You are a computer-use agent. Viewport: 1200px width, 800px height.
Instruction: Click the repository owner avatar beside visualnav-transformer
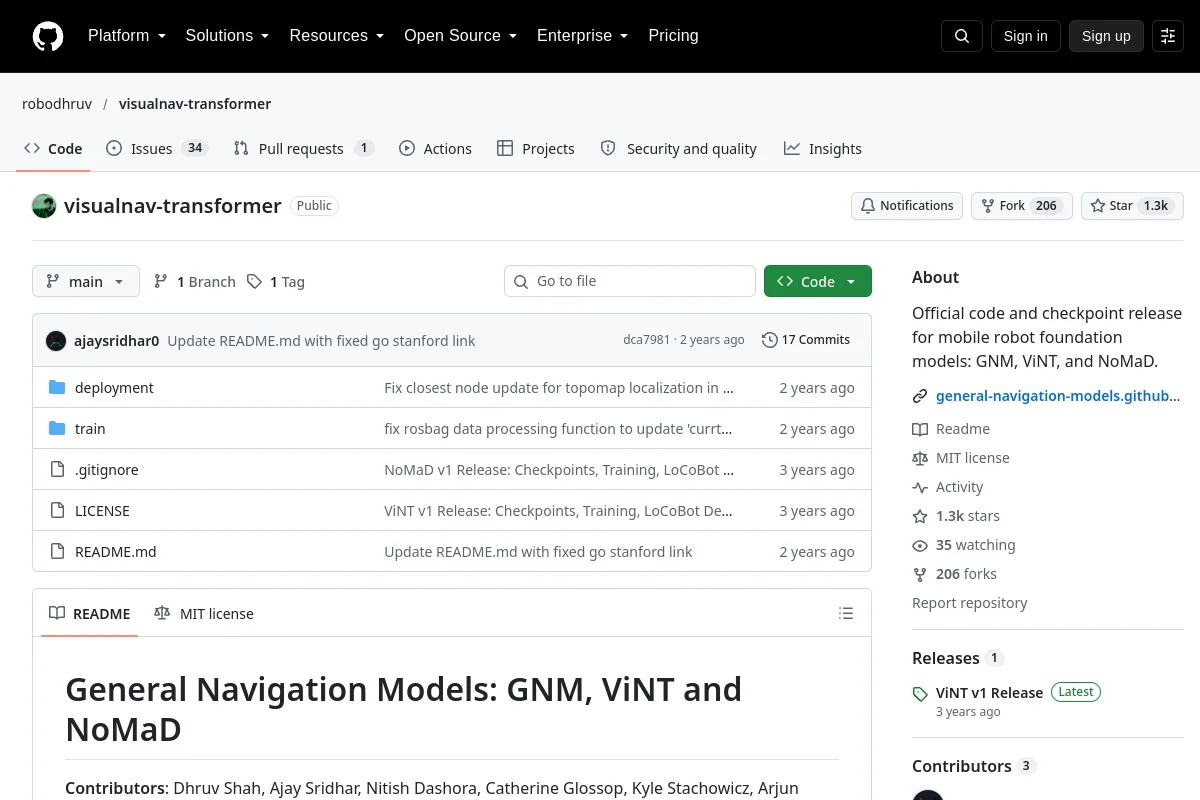[44, 206]
